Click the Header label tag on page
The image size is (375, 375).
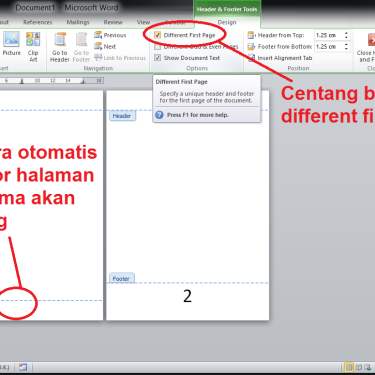[x=122, y=116]
